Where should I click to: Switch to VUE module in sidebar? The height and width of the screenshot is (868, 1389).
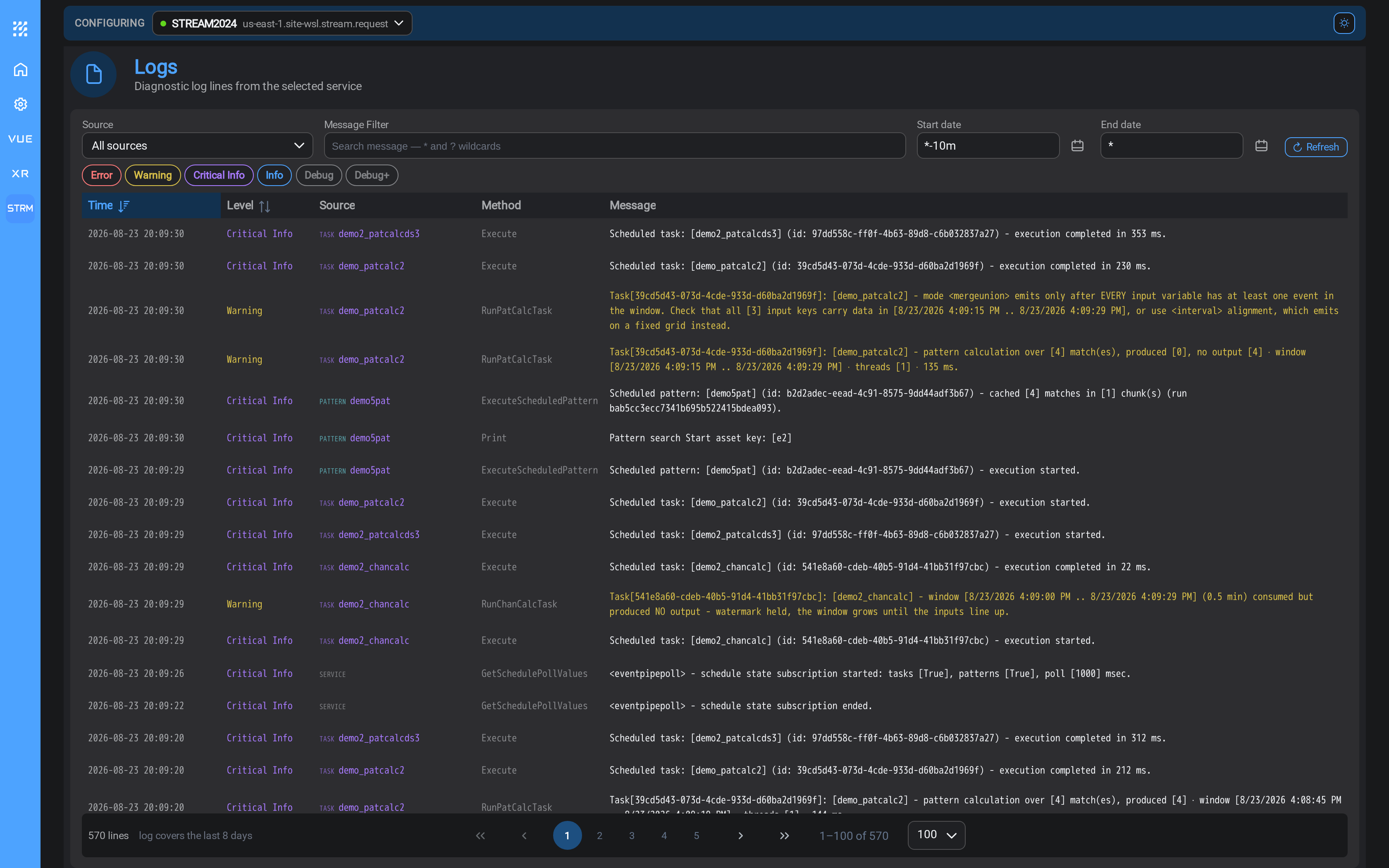pos(20,139)
